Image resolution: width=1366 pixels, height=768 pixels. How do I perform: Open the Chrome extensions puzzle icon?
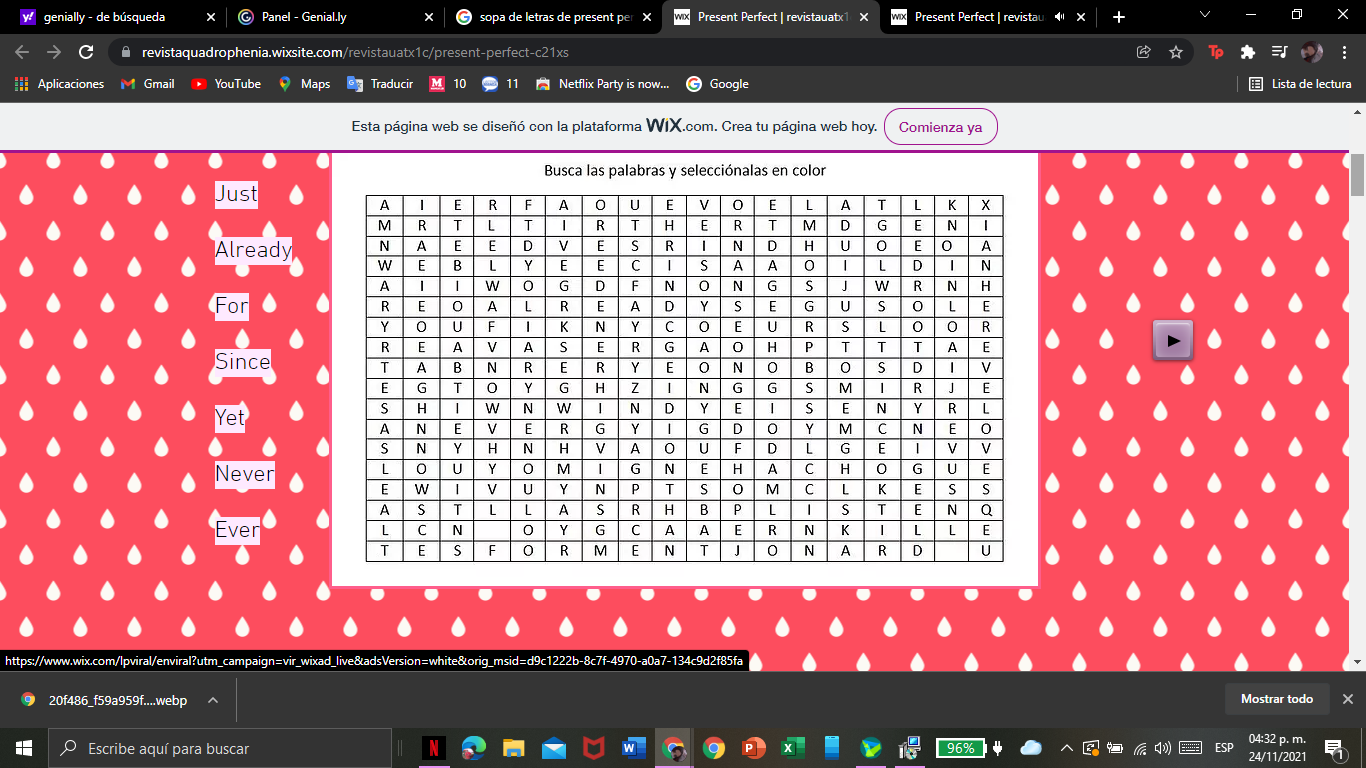[1247, 52]
